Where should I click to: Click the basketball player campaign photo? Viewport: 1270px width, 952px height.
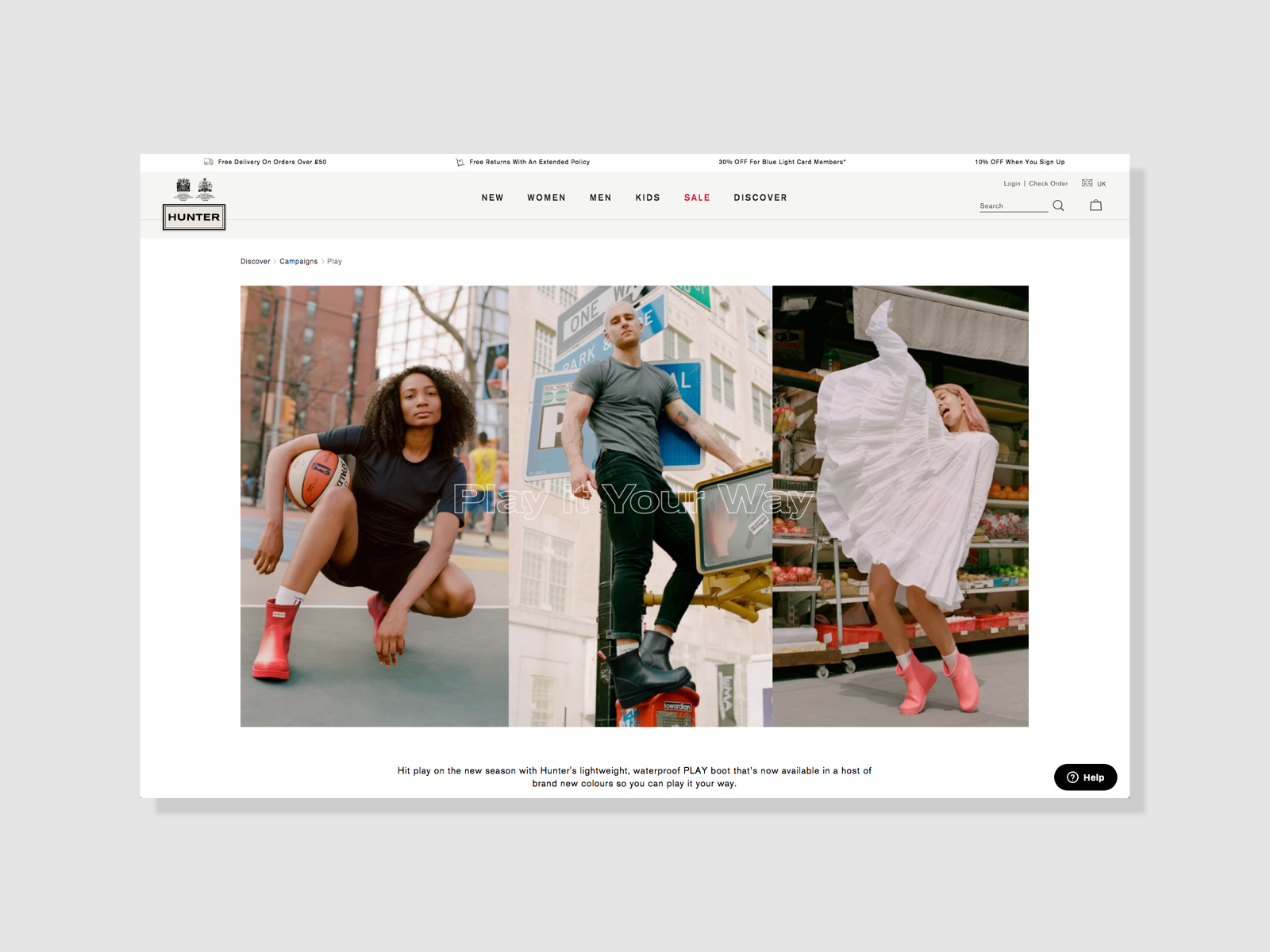tap(375, 506)
